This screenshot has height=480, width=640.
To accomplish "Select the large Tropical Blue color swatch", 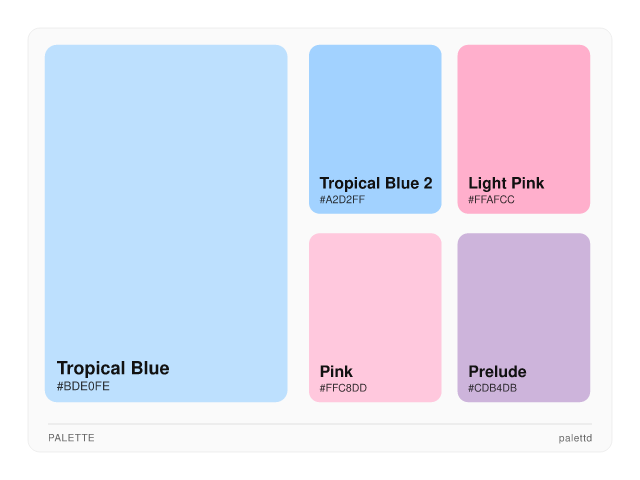I will pyautogui.click(x=166, y=200).
